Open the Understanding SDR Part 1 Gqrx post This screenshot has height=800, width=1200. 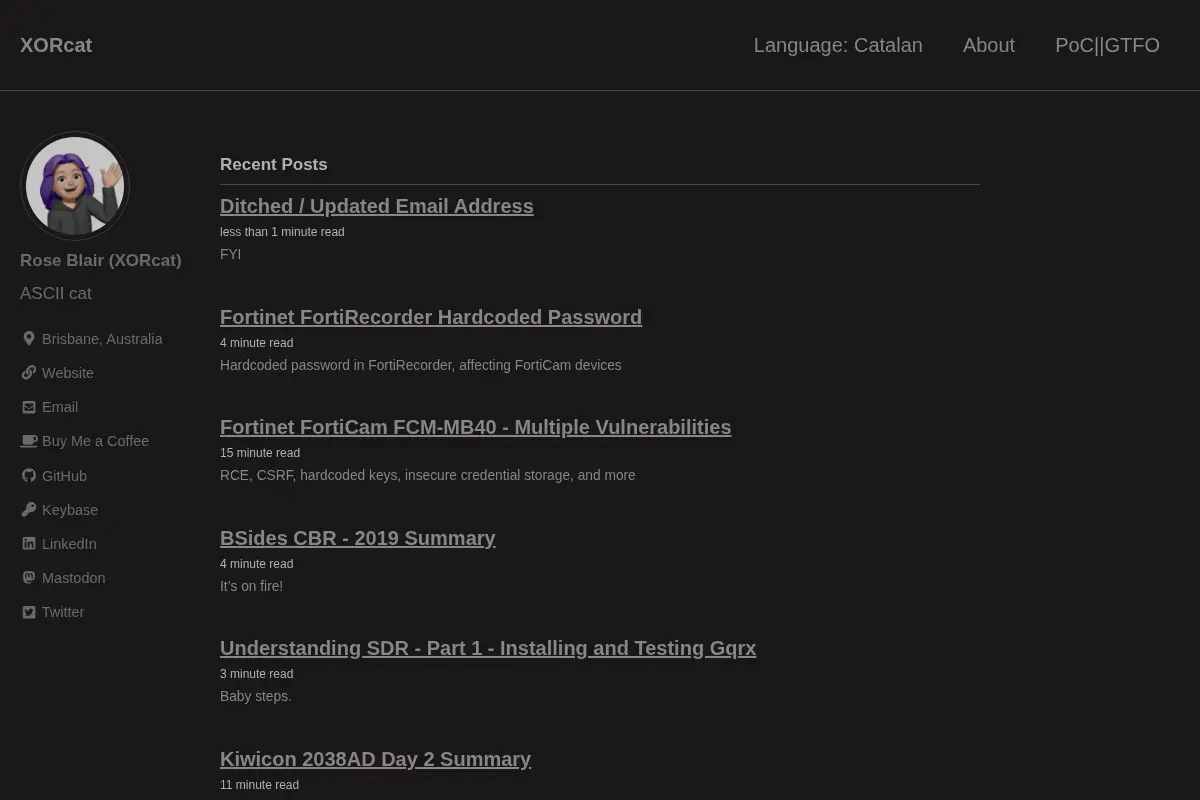click(x=488, y=648)
